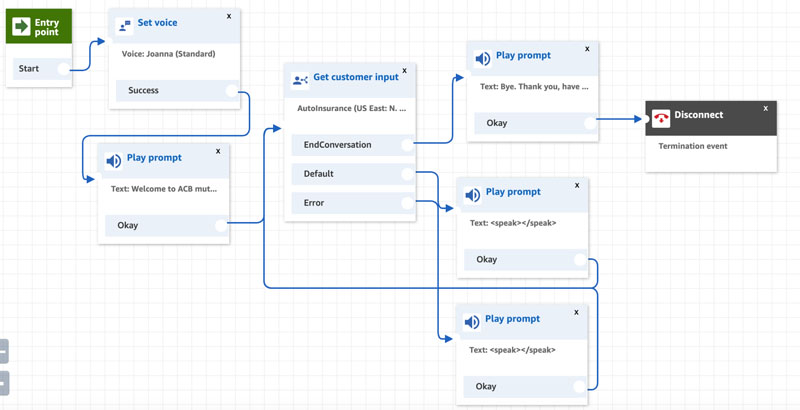Click 'Okay' label in the Bye Play prompt
The height and width of the screenshot is (410, 800).
(x=496, y=123)
